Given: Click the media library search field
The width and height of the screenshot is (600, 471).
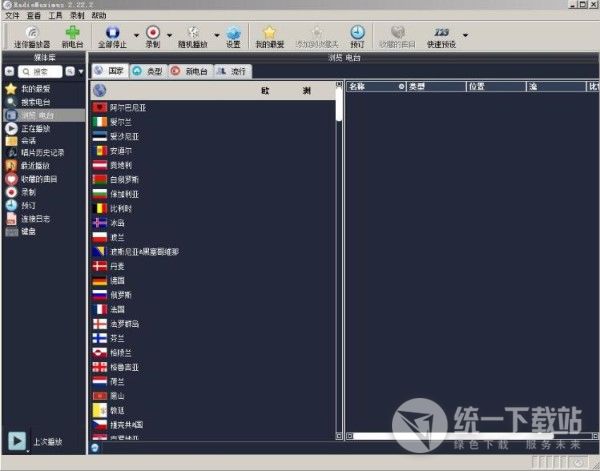Looking at the screenshot, I should pyautogui.click(x=40, y=72).
